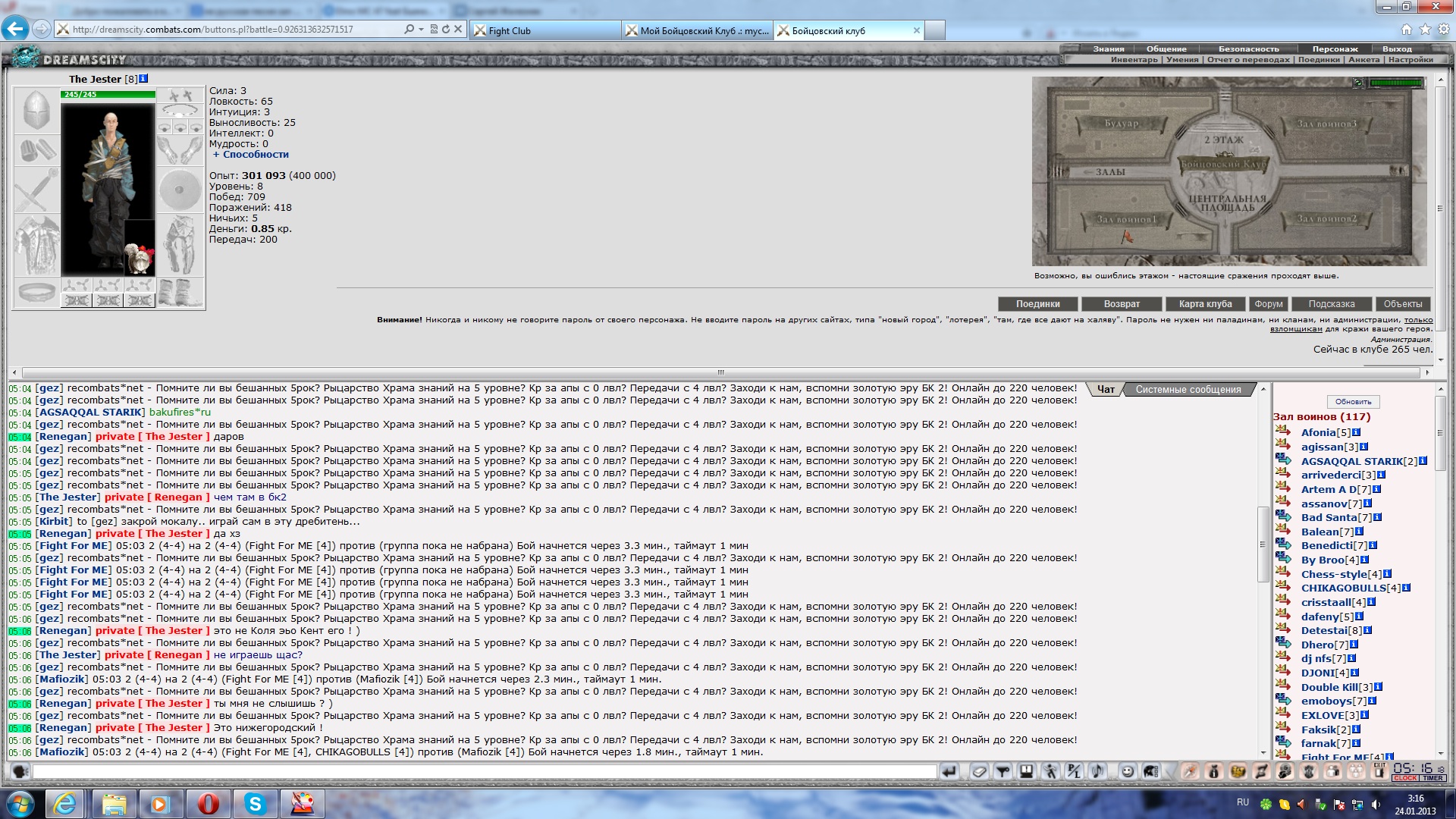Switch to the Fight Club browser tab
1456x819 pixels.
pyautogui.click(x=545, y=30)
